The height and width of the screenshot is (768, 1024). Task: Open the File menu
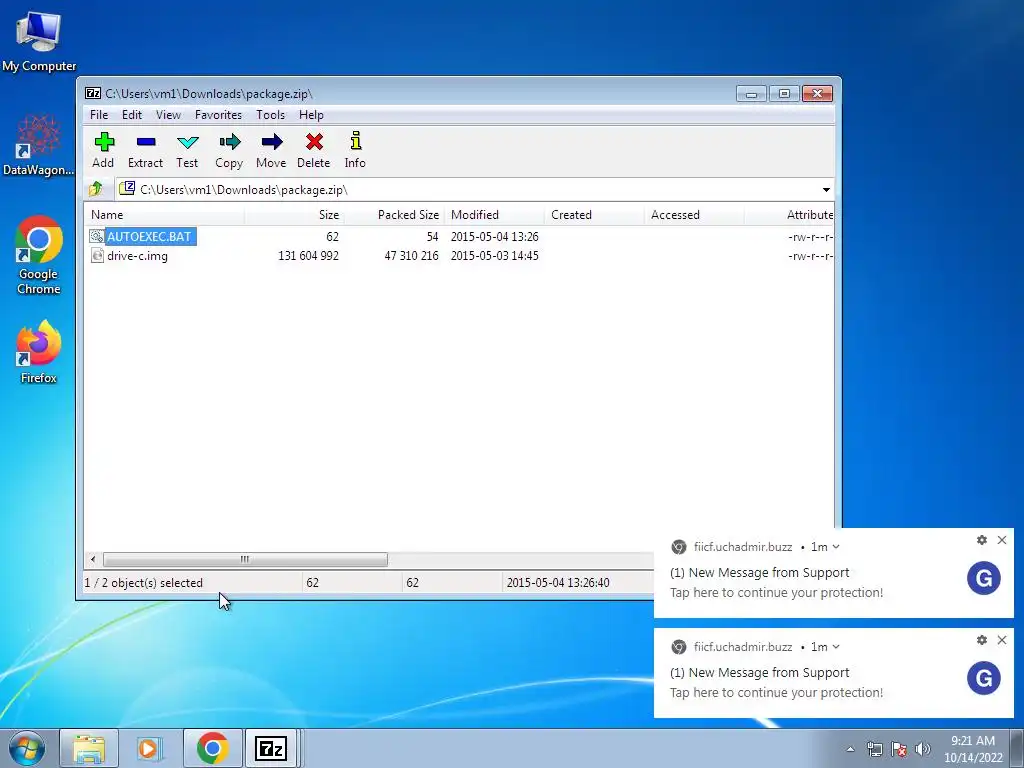(99, 115)
